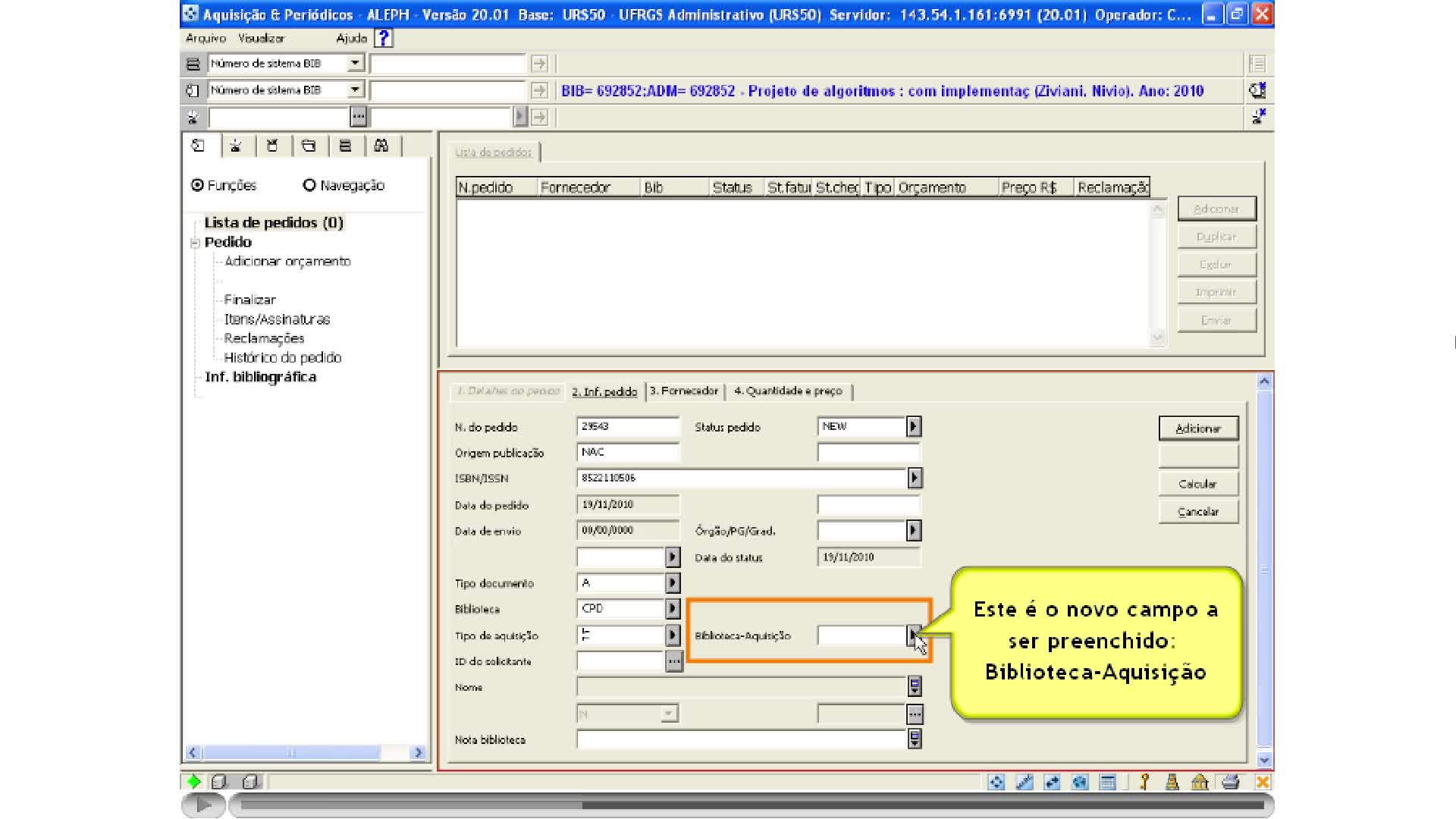
Task: Click the list icon at top-right of first bar
Action: (x=1257, y=64)
